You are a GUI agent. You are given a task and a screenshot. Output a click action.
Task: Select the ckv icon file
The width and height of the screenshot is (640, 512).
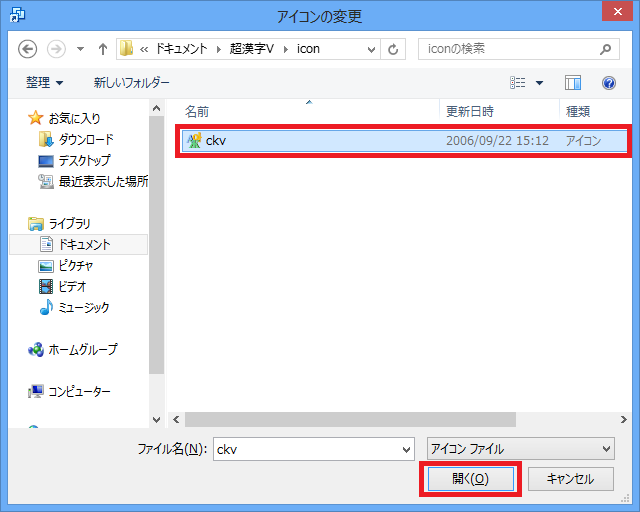[x=216, y=141]
